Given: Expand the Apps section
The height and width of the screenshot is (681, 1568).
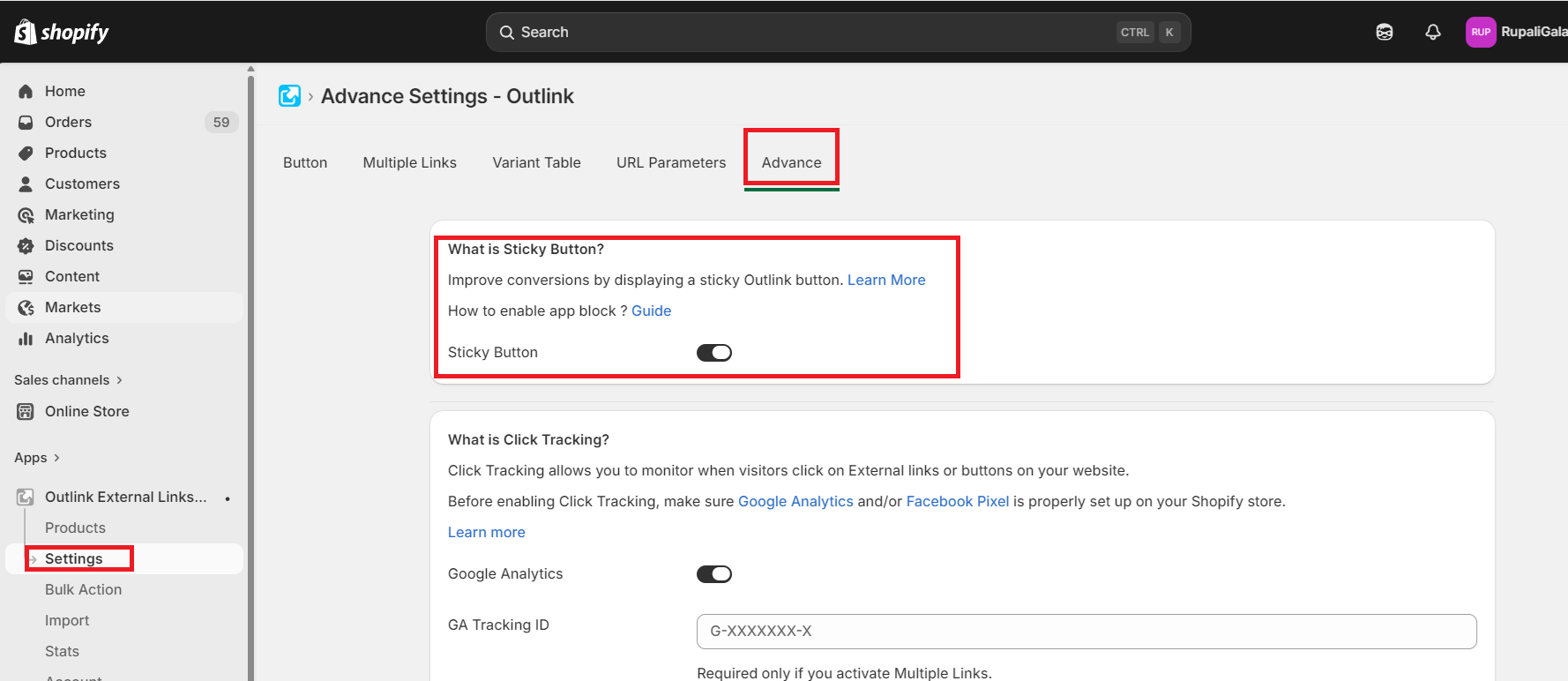Looking at the screenshot, I should [37, 458].
